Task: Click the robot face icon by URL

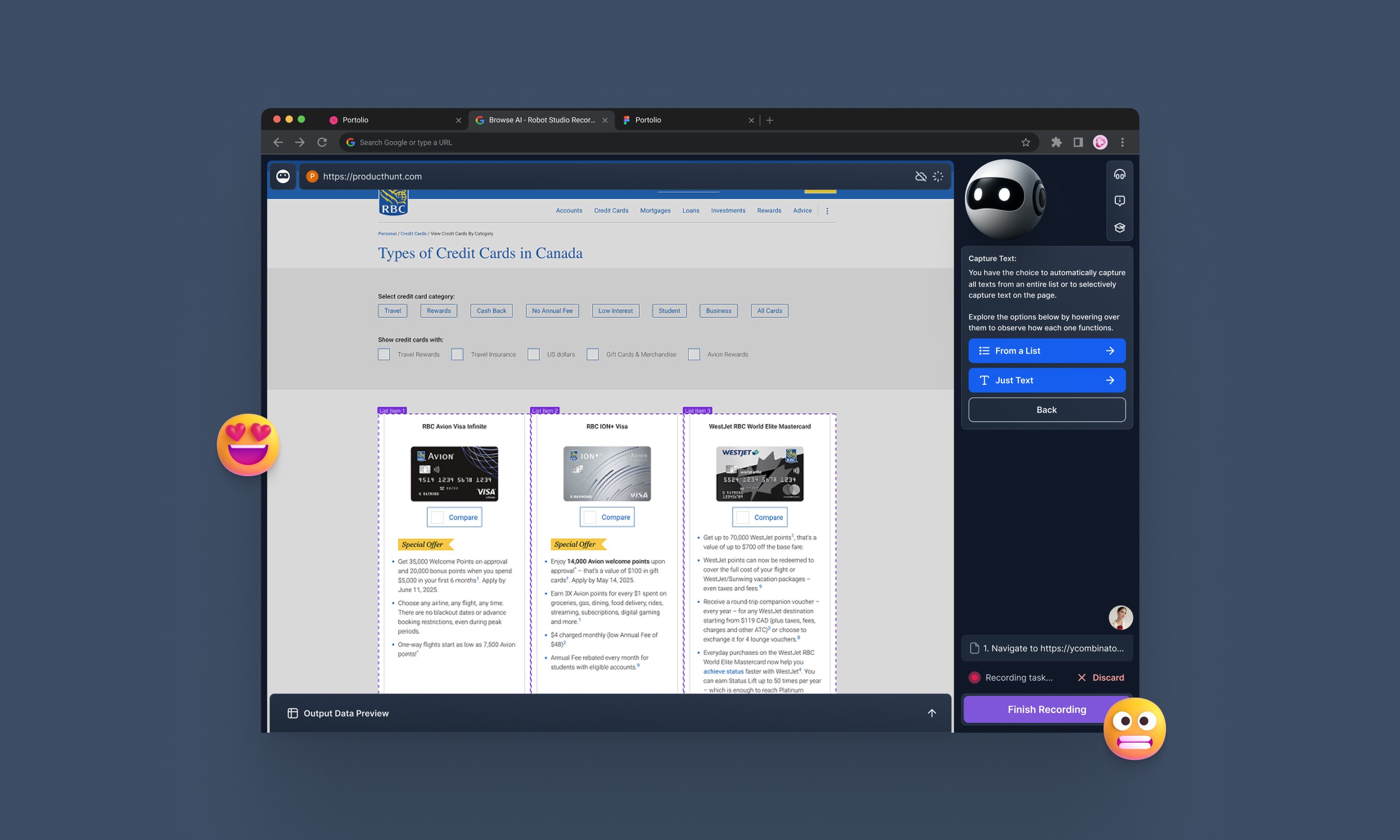Action: tap(283, 177)
